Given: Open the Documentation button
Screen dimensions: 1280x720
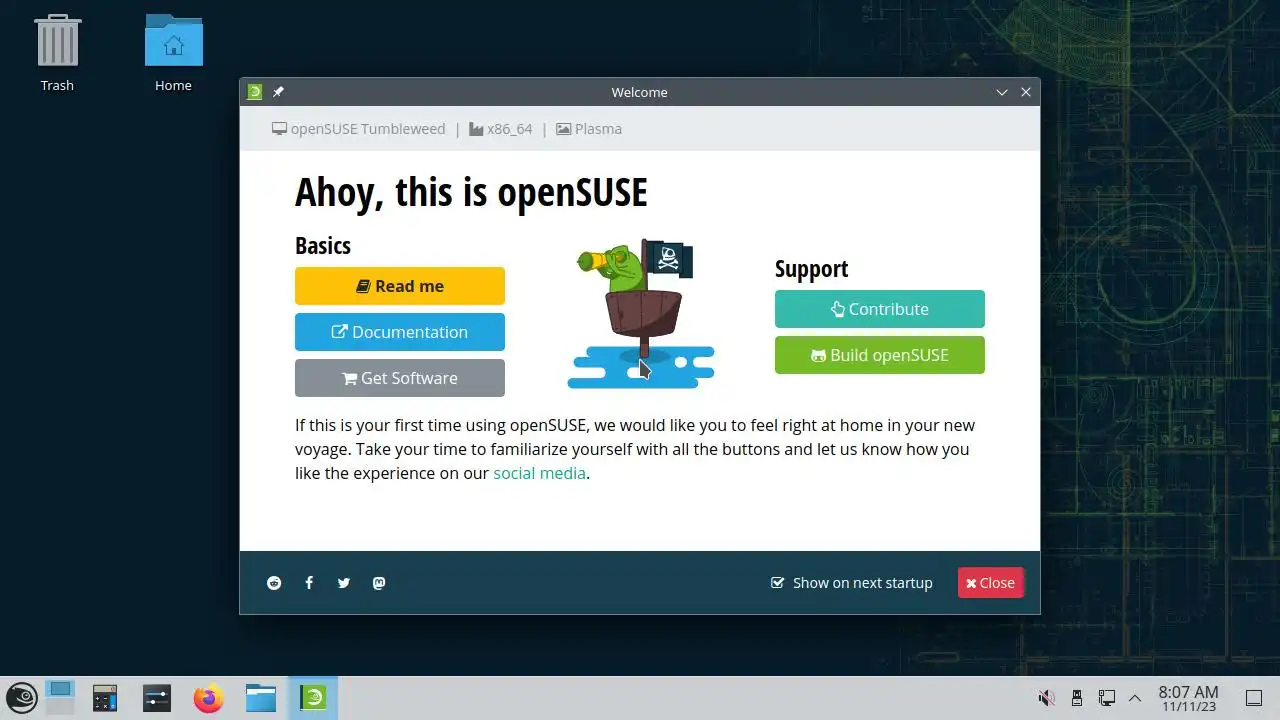Looking at the screenshot, I should click(x=400, y=332).
